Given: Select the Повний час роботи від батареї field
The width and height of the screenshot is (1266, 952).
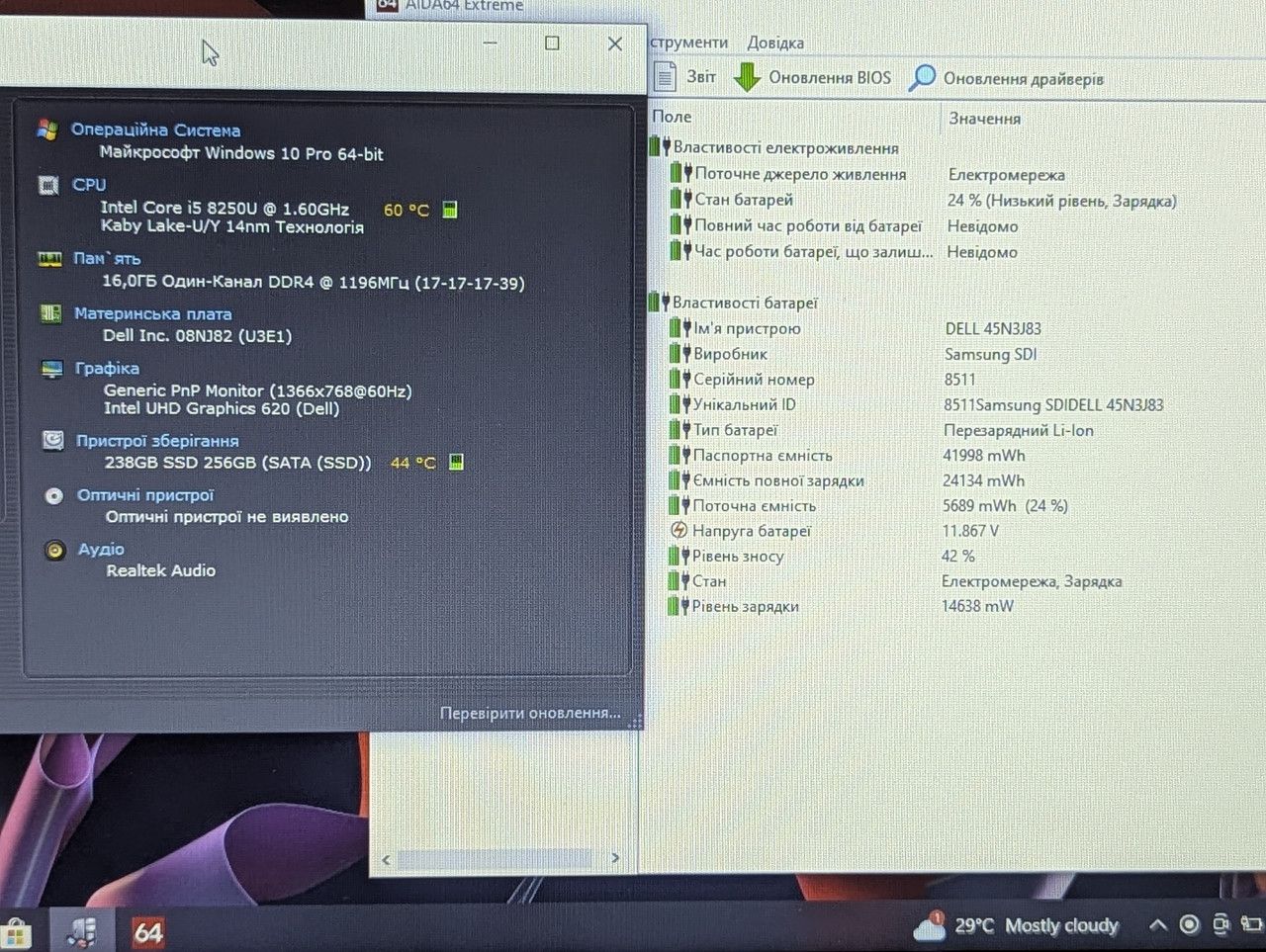Looking at the screenshot, I should pyautogui.click(x=808, y=226).
